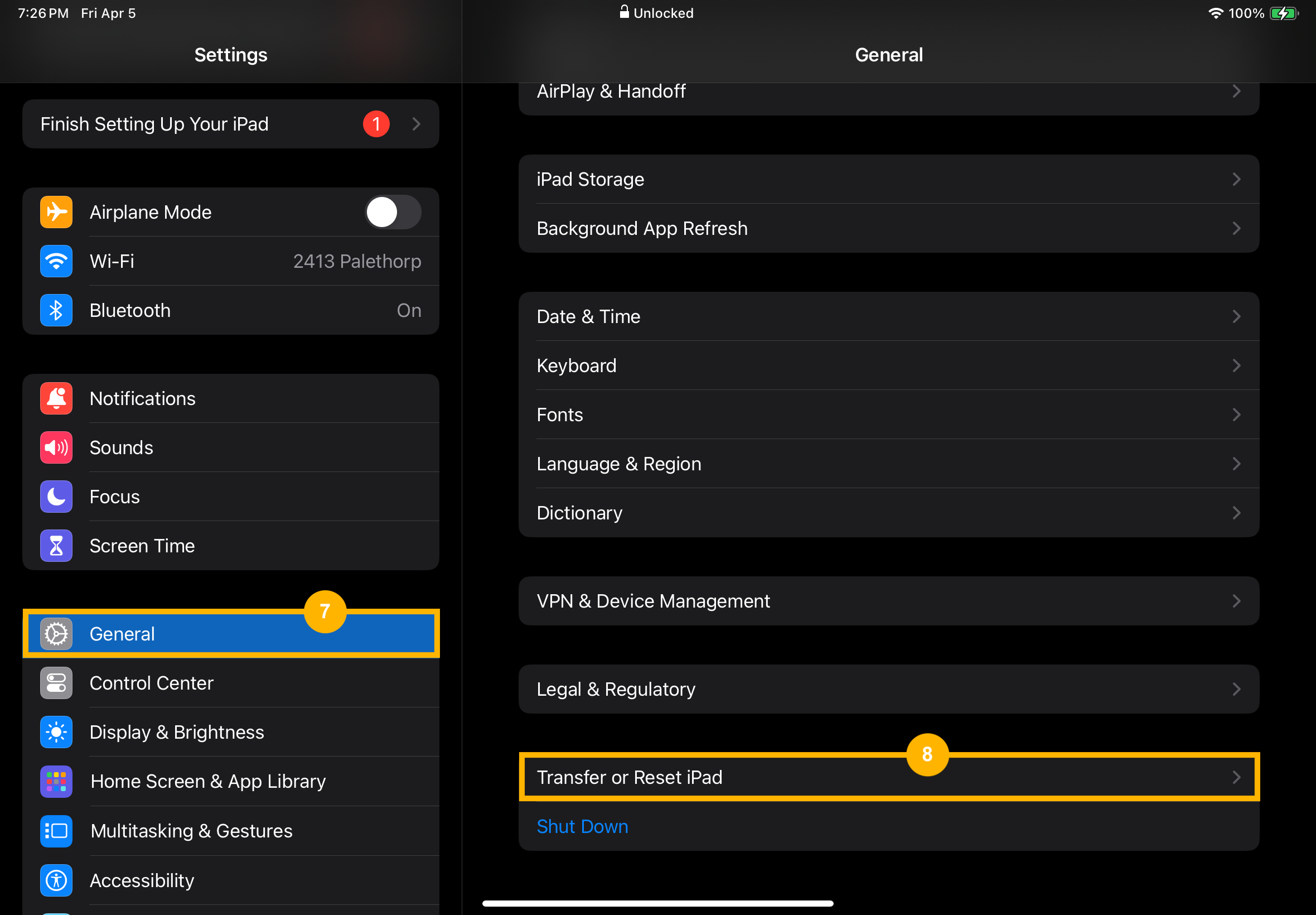This screenshot has height=915, width=1316.
Task: Select Accessibility in sidebar
Action: tap(231, 880)
